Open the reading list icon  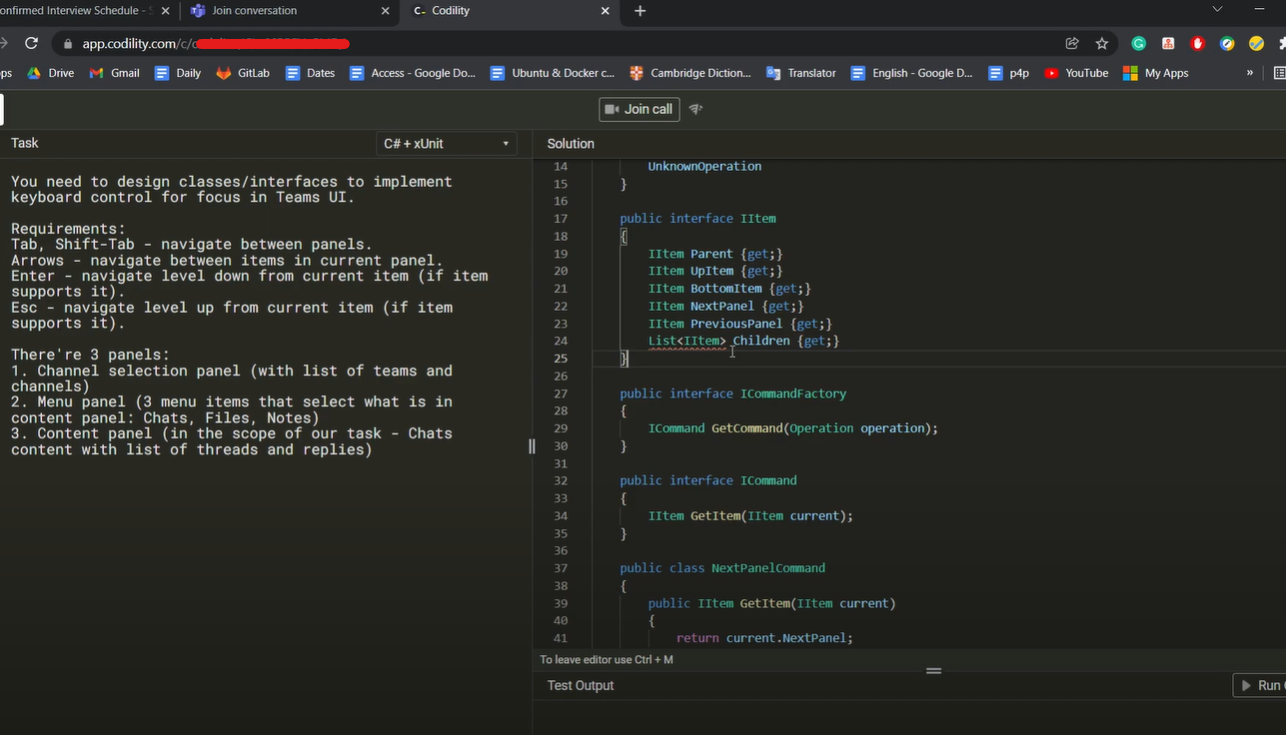pos(1280,73)
